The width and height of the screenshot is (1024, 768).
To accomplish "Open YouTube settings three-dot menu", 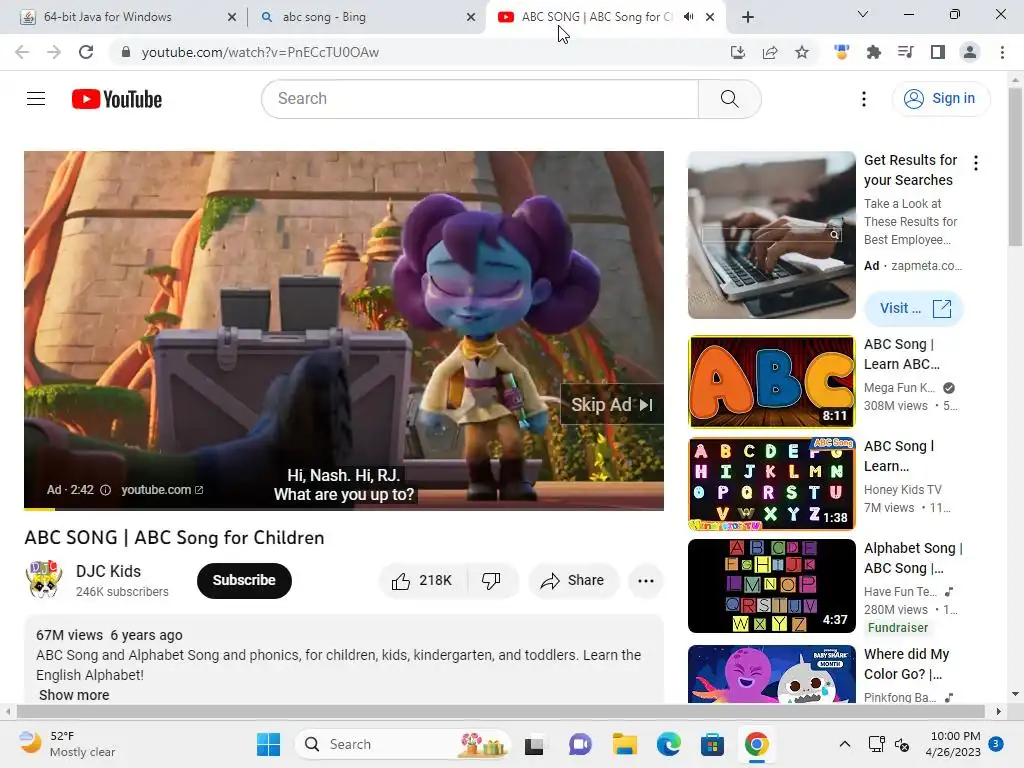I will click(x=863, y=99).
